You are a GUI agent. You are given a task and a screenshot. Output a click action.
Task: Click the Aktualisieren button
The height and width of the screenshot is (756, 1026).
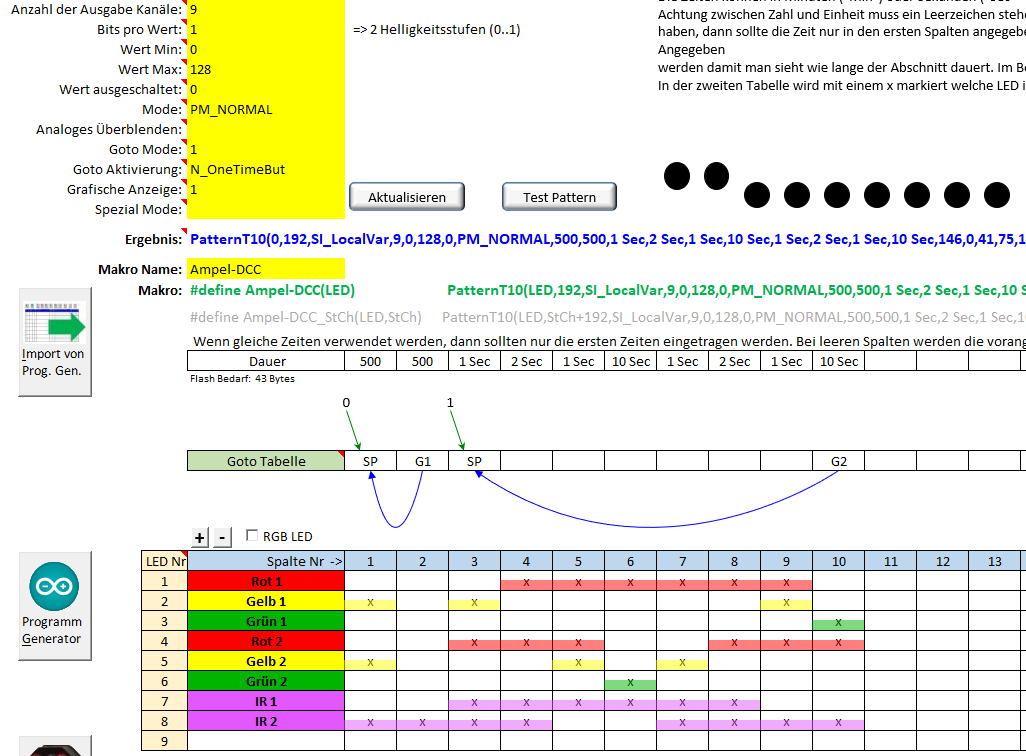(407, 197)
